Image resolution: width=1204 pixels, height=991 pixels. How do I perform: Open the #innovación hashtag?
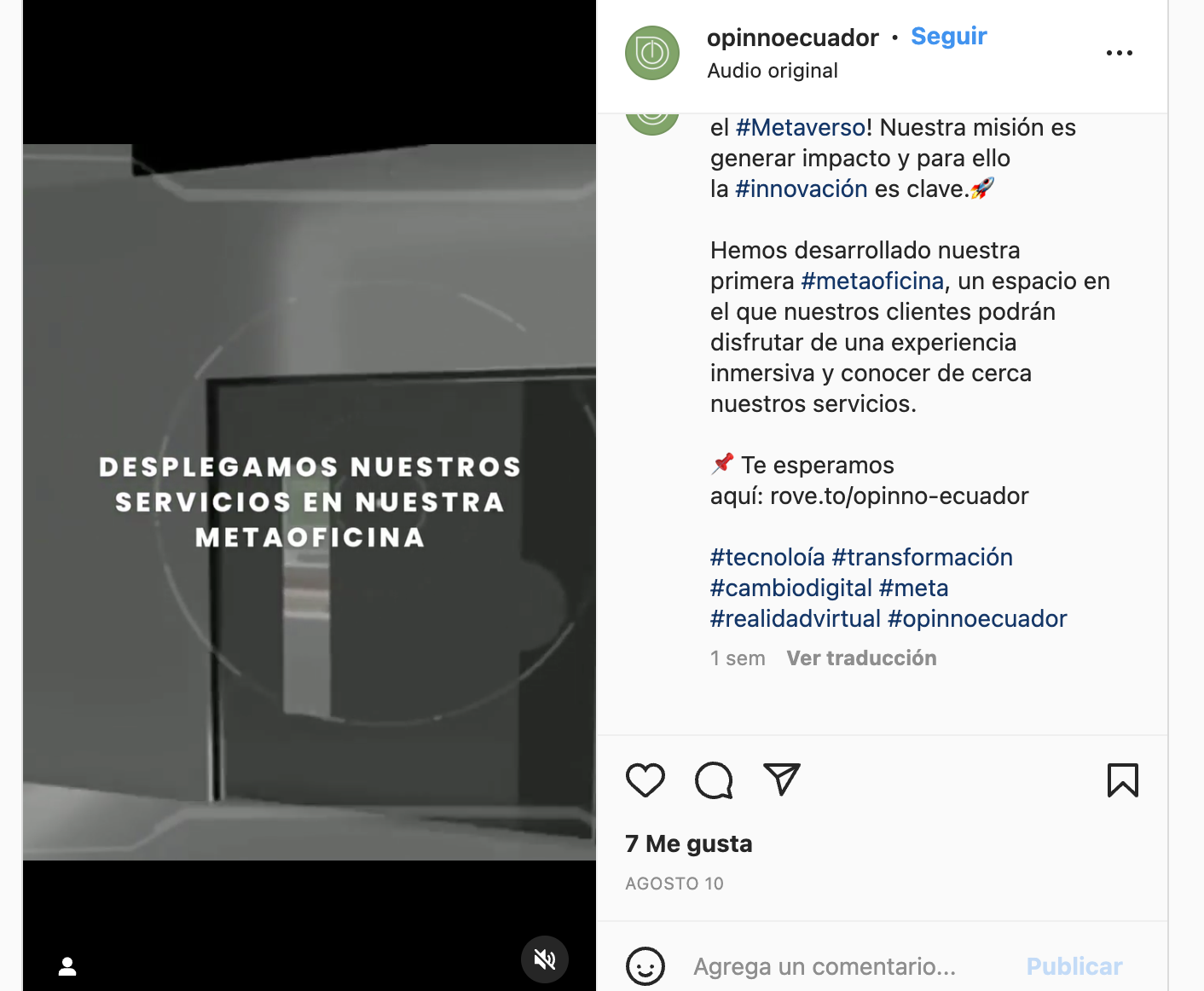(802, 189)
